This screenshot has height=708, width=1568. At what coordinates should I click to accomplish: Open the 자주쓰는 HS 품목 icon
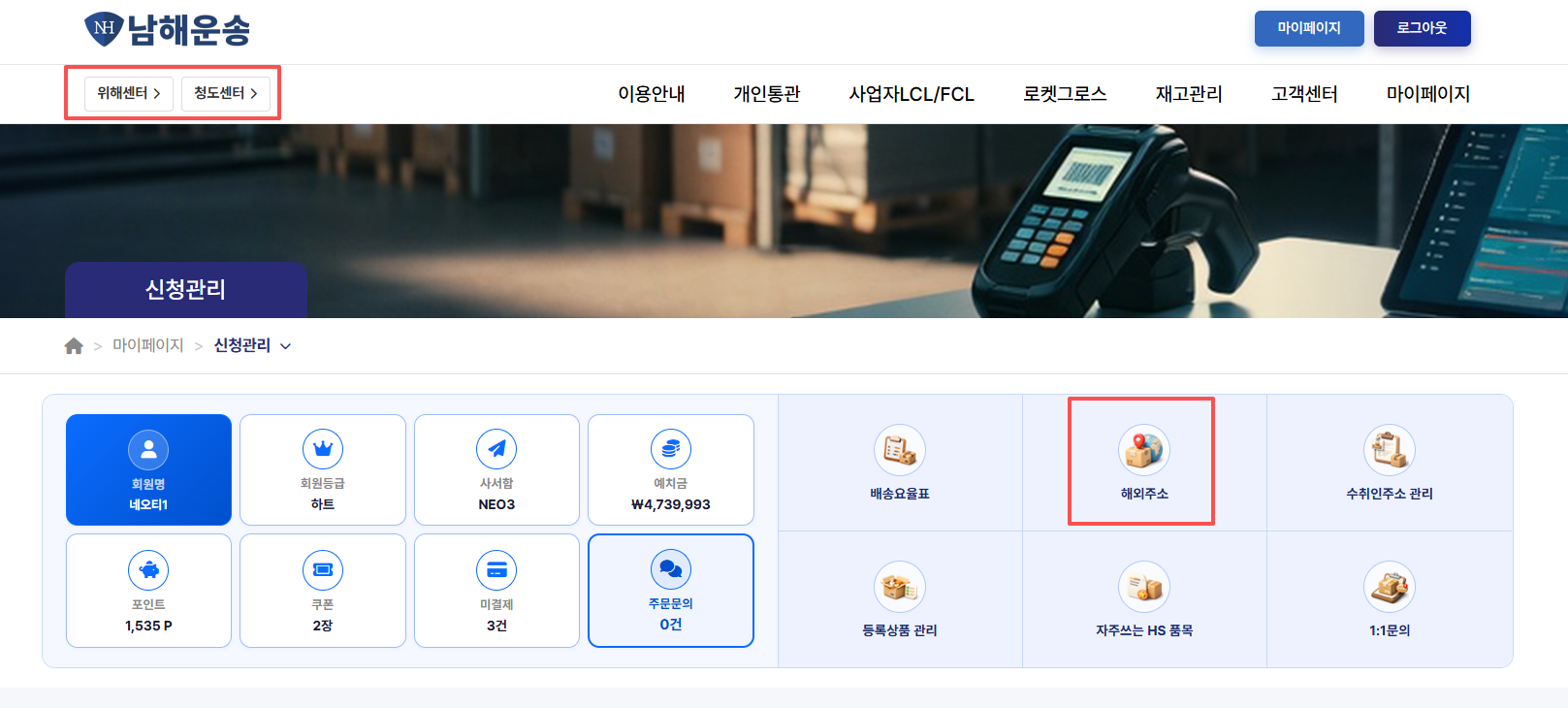pyautogui.click(x=1144, y=587)
